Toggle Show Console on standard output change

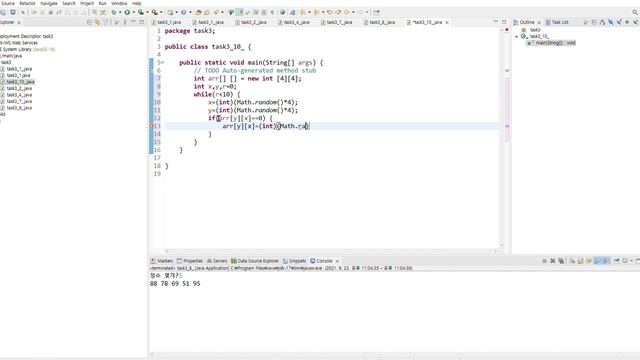pyautogui.click(x=598, y=261)
